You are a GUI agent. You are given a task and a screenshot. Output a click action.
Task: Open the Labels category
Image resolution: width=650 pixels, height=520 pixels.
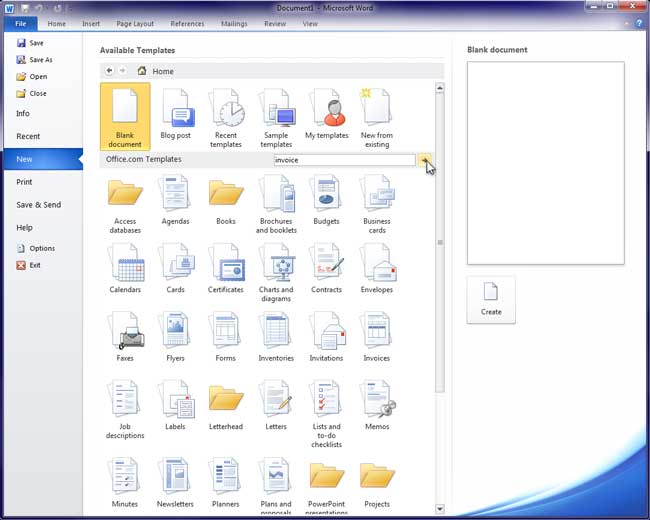tap(175, 406)
